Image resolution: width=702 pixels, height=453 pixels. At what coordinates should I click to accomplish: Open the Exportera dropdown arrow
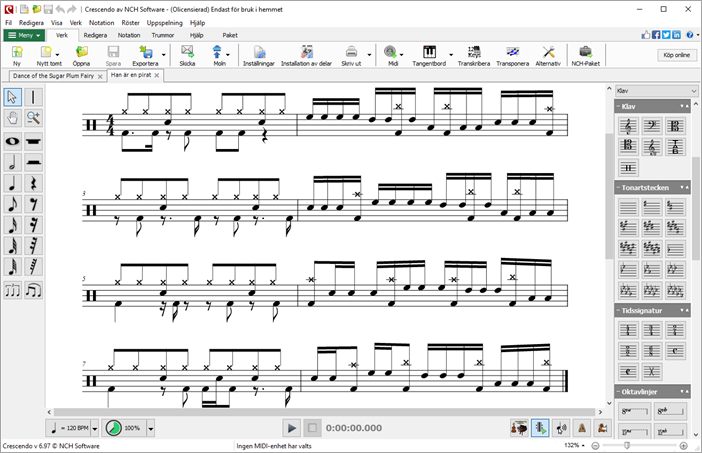pyautogui.click(x=163, y=55)
